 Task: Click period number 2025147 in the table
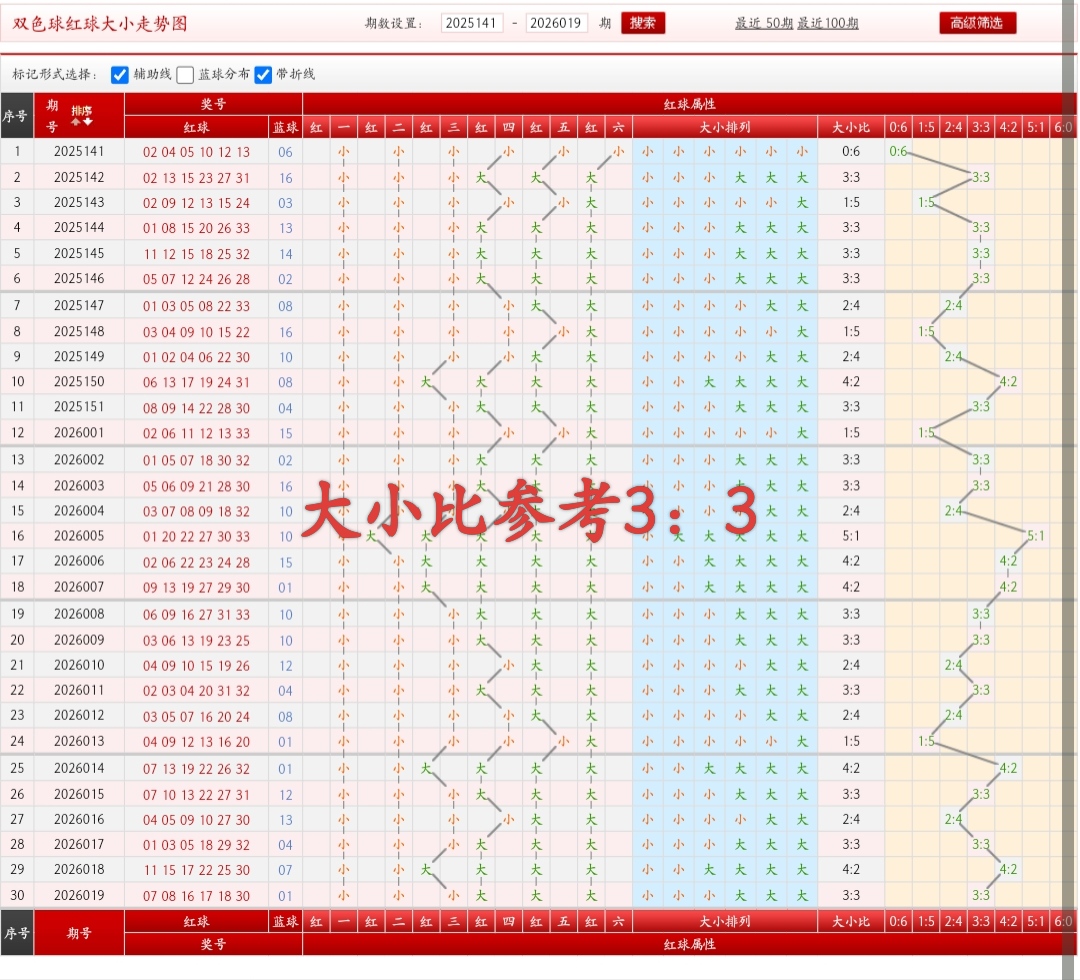(x=79, y=305)
